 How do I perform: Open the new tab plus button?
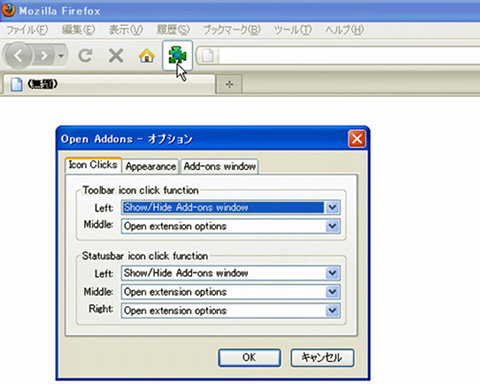229,84
